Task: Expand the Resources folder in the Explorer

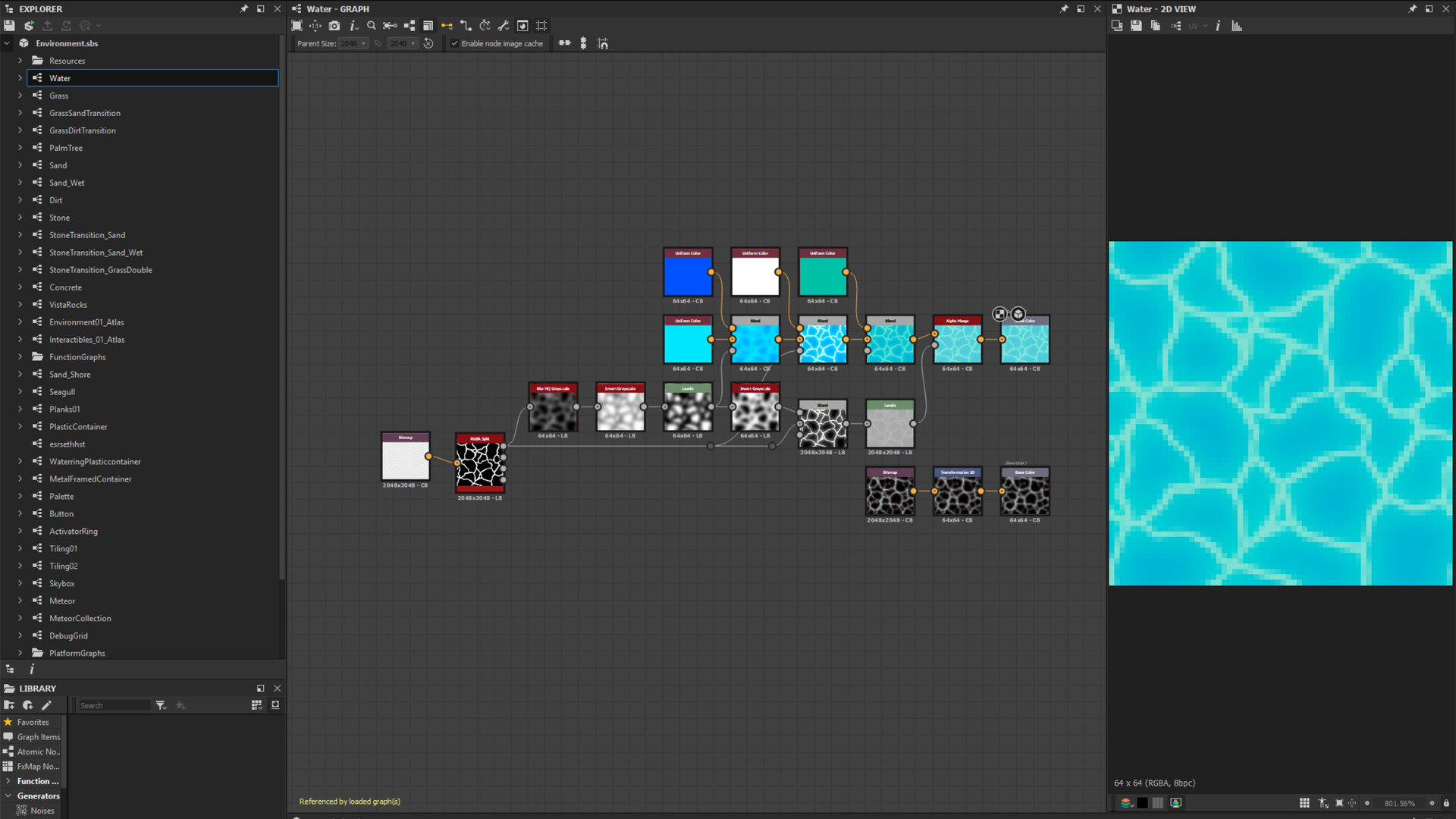Action: (x=20, y=61)
